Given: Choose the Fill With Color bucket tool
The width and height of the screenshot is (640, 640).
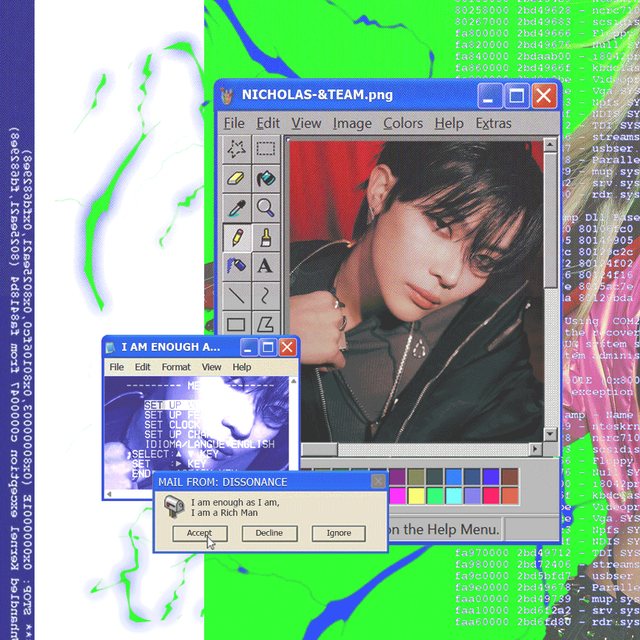Looking at the screenshot, I should (x=266, y=178).
